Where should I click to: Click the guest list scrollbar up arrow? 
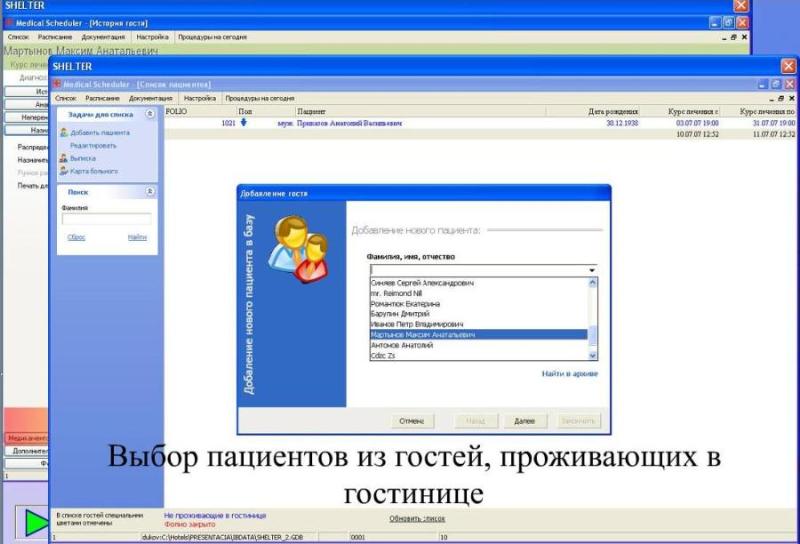(x=592, y=283)
